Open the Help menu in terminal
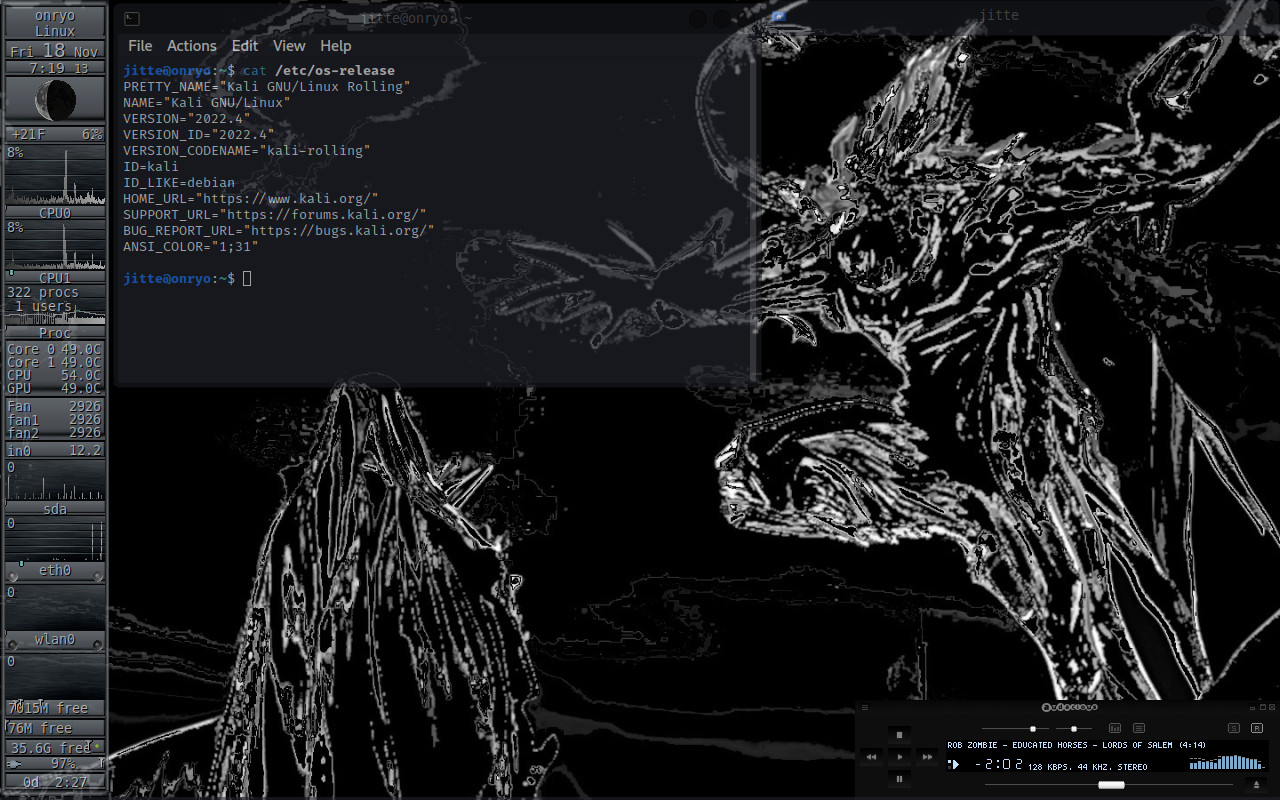 point(336,46)
